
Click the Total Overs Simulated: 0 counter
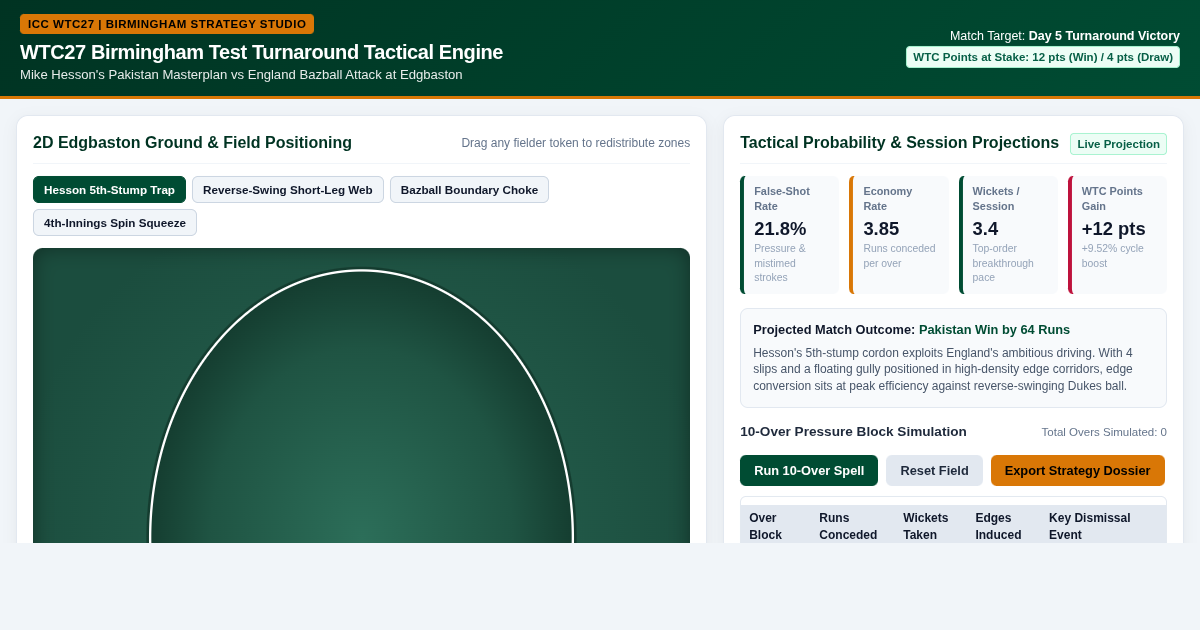pyautogui.click(x=1104, y=432)
